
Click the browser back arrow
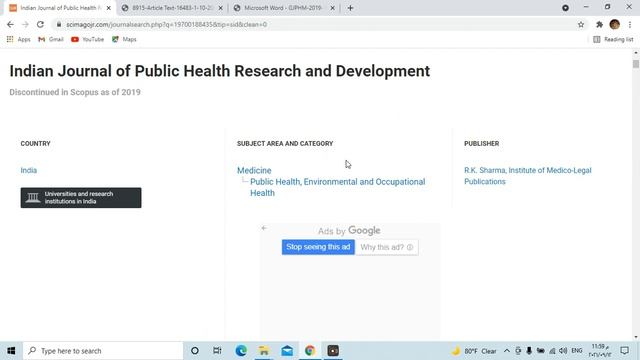click(10, 24)
